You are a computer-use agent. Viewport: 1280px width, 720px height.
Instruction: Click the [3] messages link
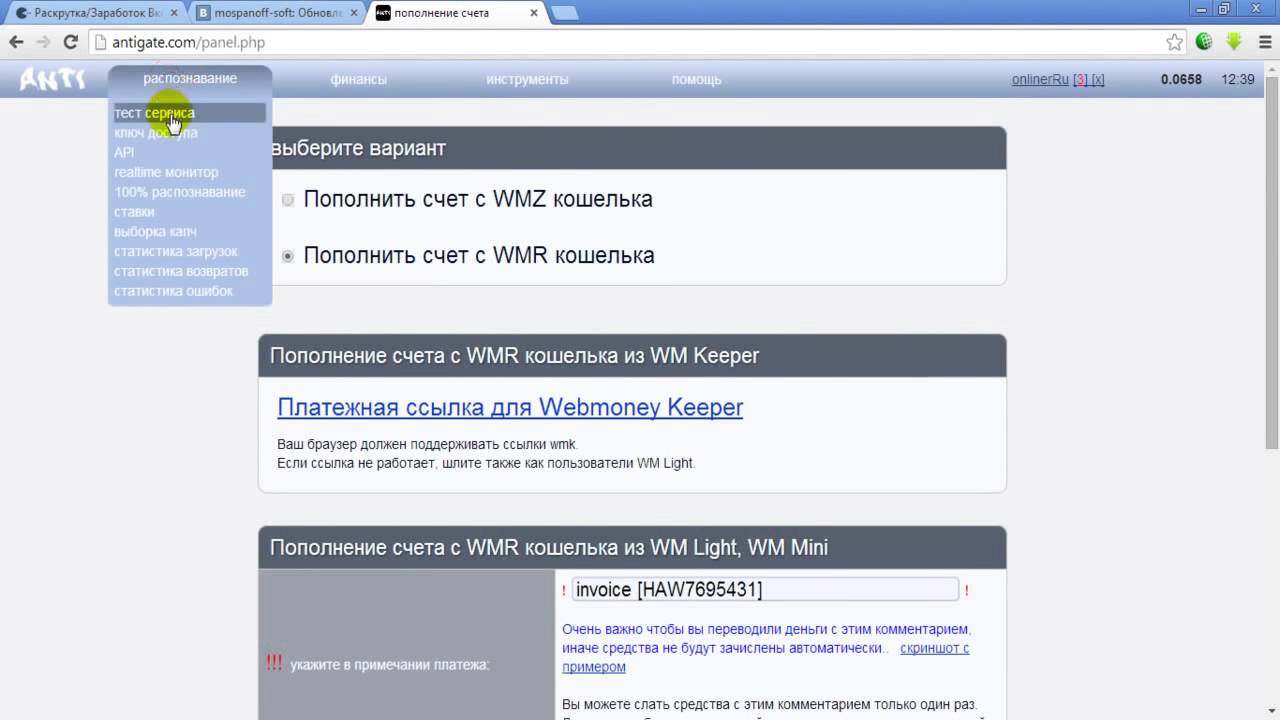[x=1080, y=79]
